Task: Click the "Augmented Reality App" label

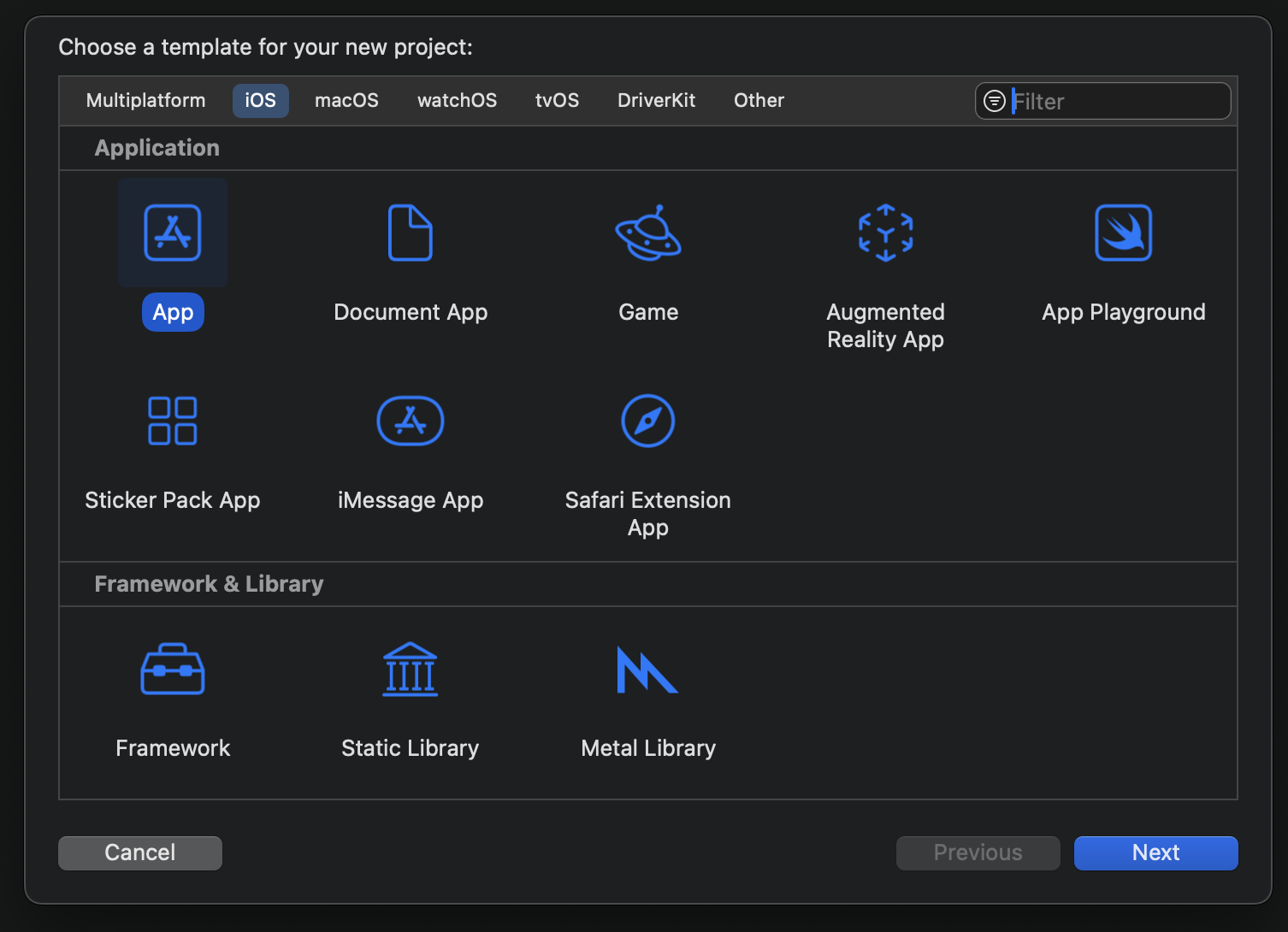Action: coord(886,326)
